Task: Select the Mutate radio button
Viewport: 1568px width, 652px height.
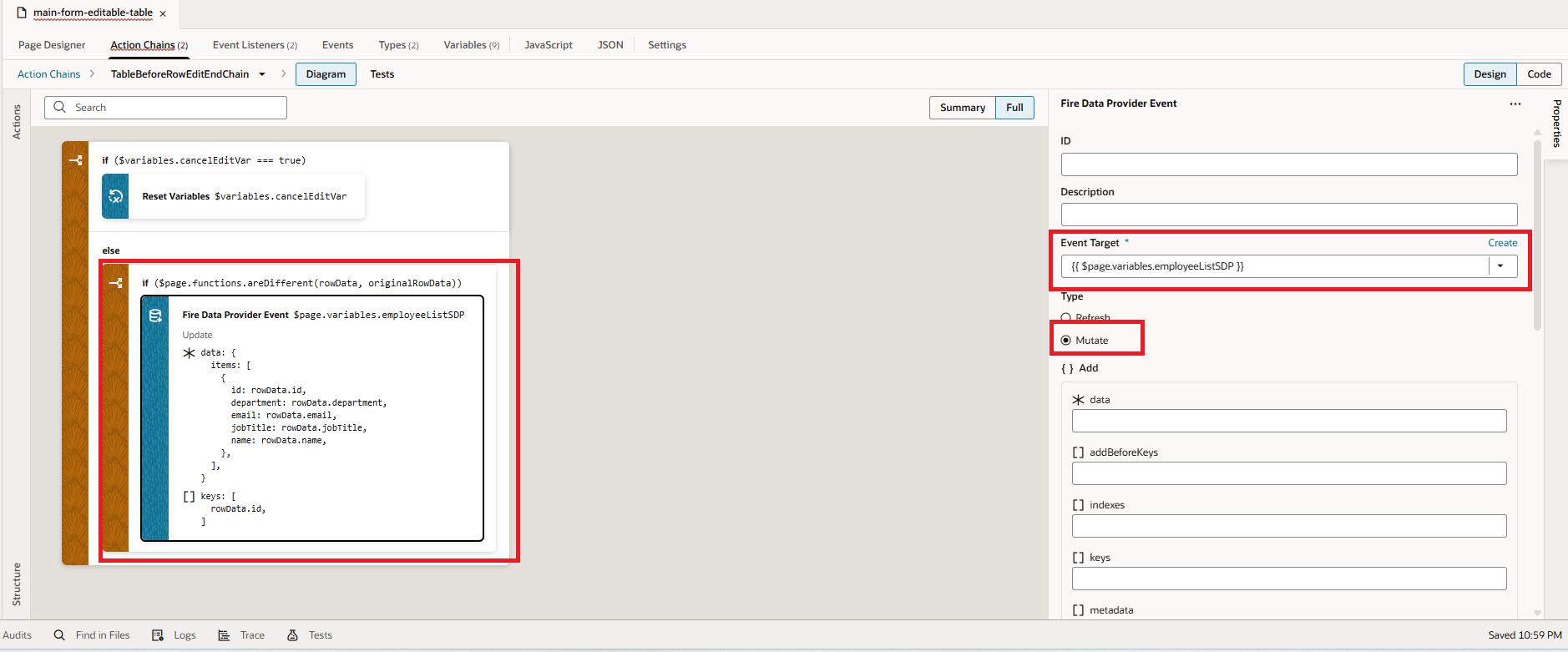Action: pos(1066,341)
